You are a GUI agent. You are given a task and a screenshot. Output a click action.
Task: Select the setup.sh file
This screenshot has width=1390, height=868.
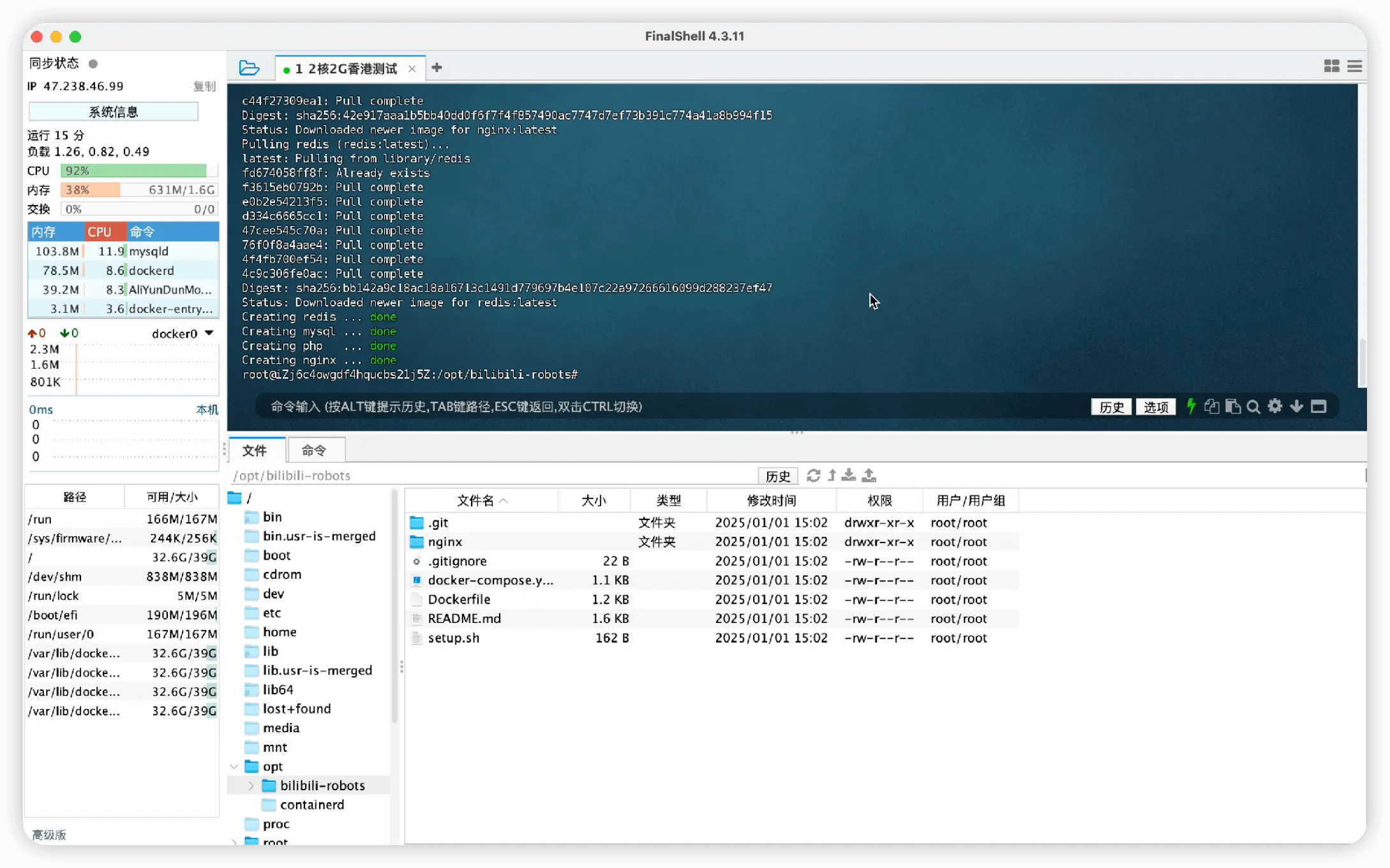[x=712, y=637]
